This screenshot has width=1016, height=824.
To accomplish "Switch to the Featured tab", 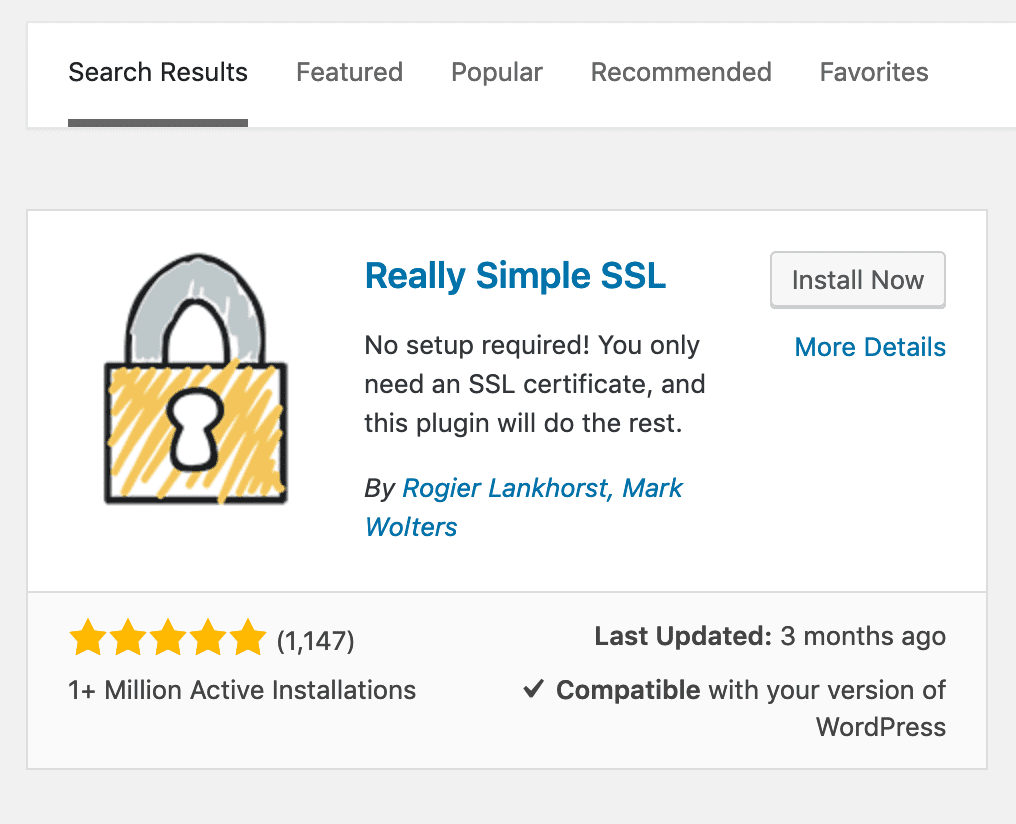I will (349, 72).
